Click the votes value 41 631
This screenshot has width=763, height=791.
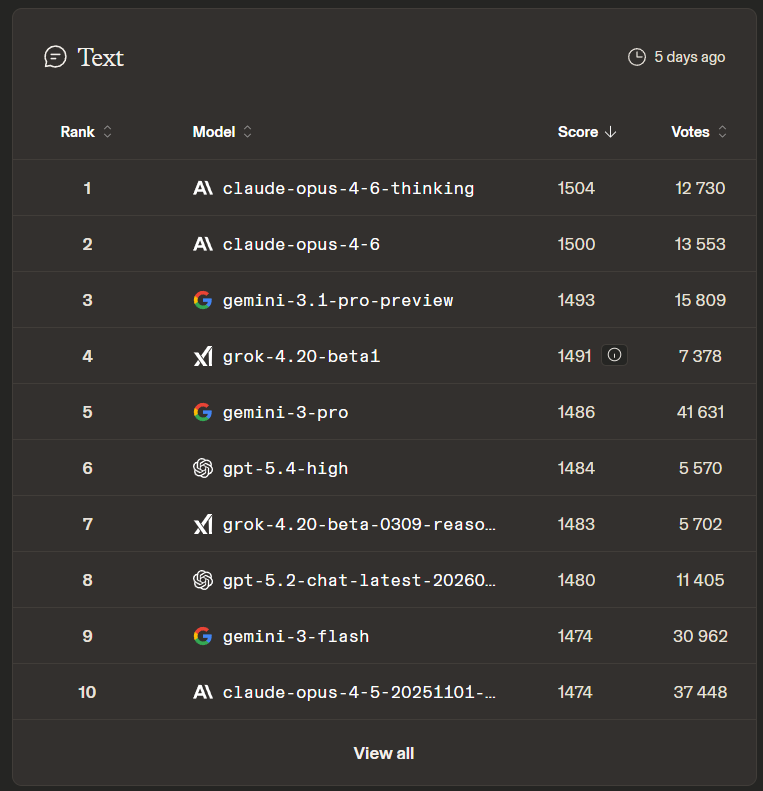700,412
